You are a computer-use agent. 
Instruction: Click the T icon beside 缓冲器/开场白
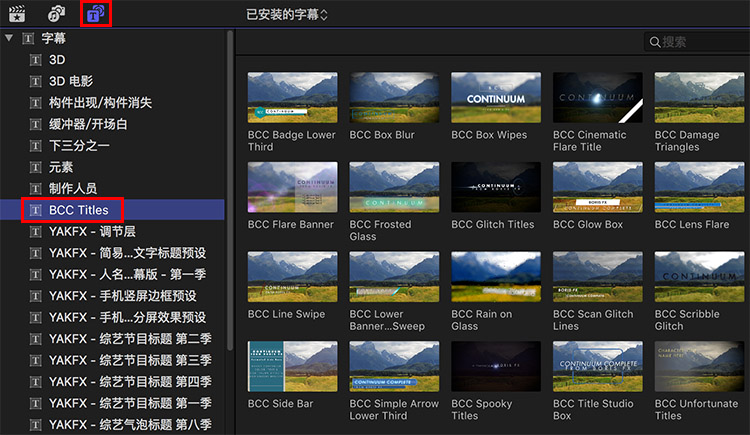[x=35, y=124]
